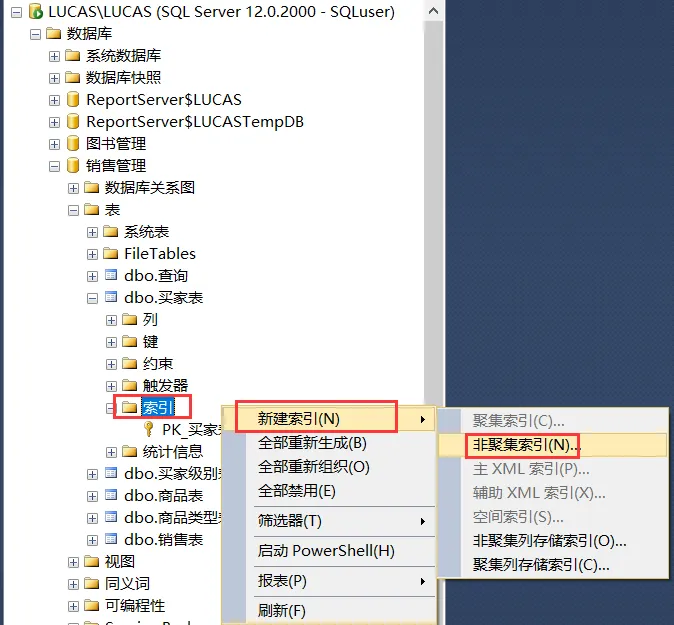Open the 报表(P) submenu
This screenshot has height=625, width=674.
[329, 581]
